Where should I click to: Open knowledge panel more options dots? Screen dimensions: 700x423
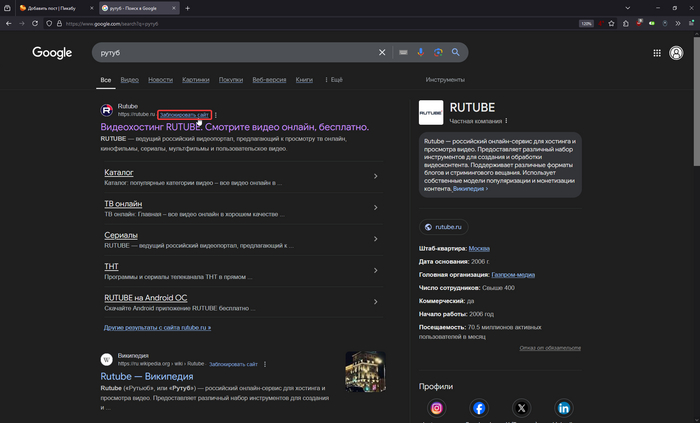click(x=506, y=121)
